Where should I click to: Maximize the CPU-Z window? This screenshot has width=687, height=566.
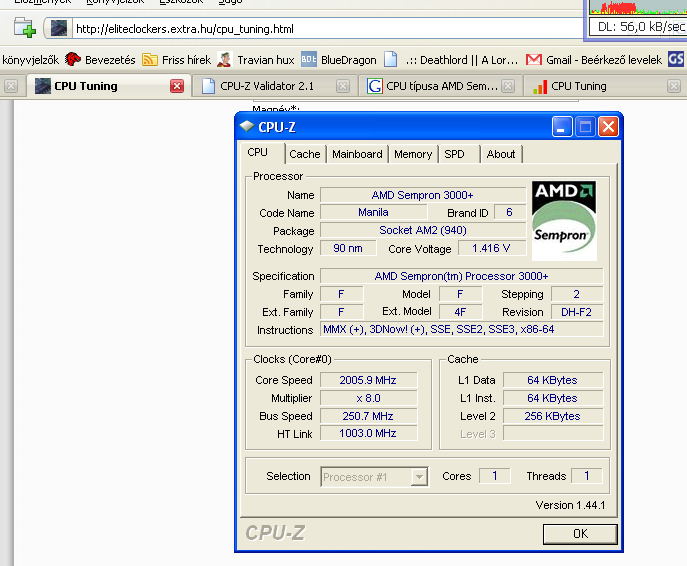click(585, 127)
